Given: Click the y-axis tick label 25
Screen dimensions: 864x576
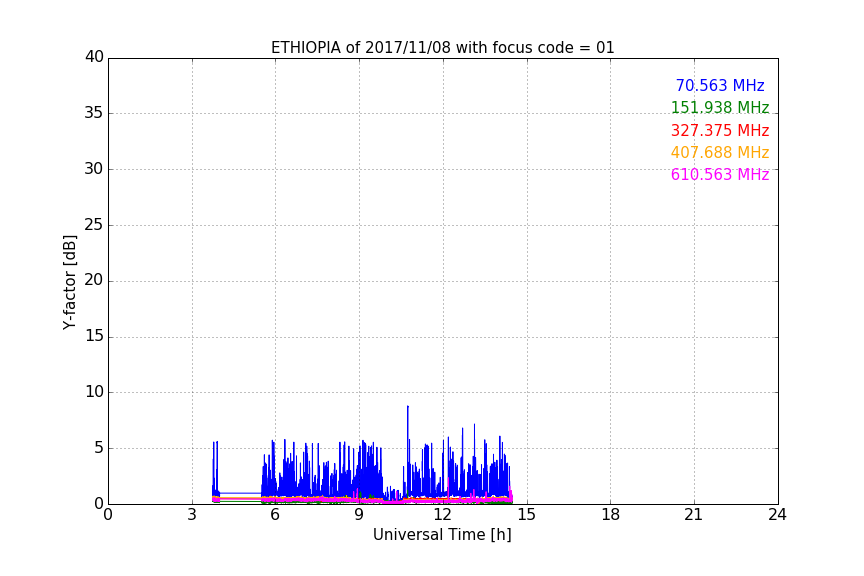Looking at the screenshot, I should 94,224.
